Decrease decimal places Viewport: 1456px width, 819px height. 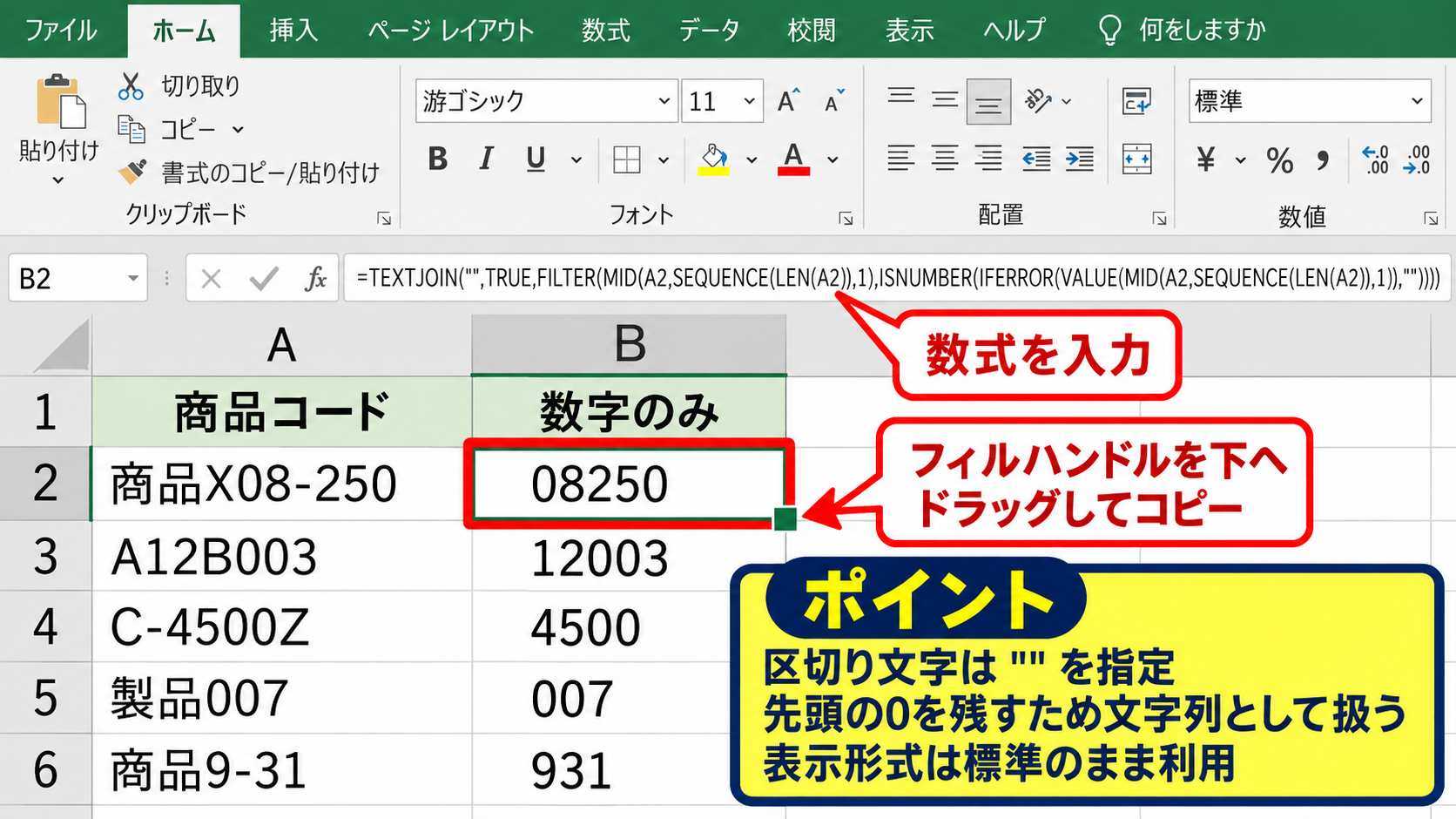pos(1417,160)
